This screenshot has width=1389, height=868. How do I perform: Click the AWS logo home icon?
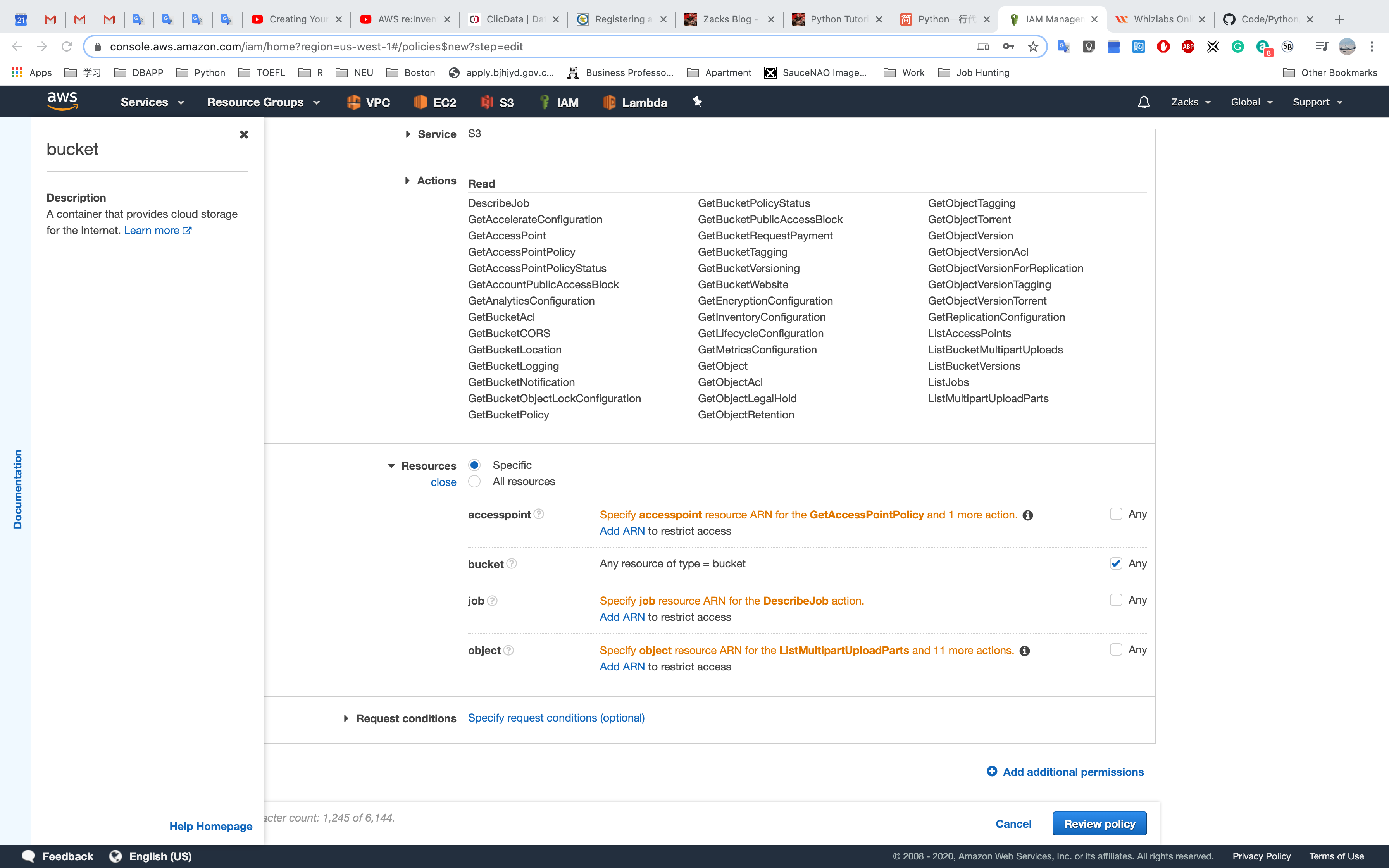click(62, 101)
